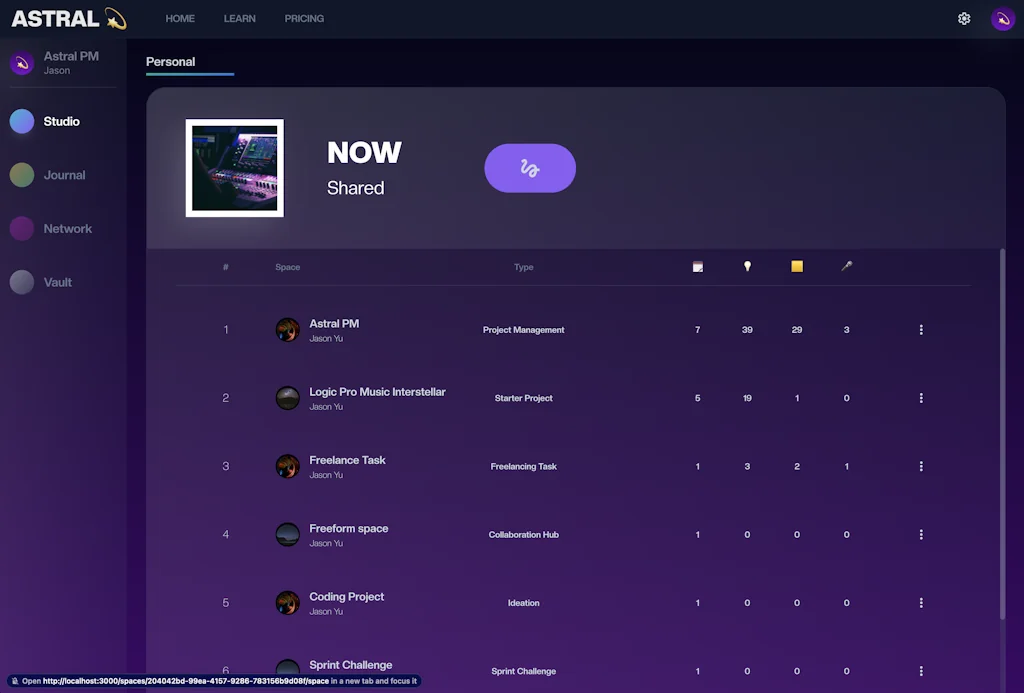
Task: Open the Logic Pro Music Interstellar space
Action: coord(377,392)
